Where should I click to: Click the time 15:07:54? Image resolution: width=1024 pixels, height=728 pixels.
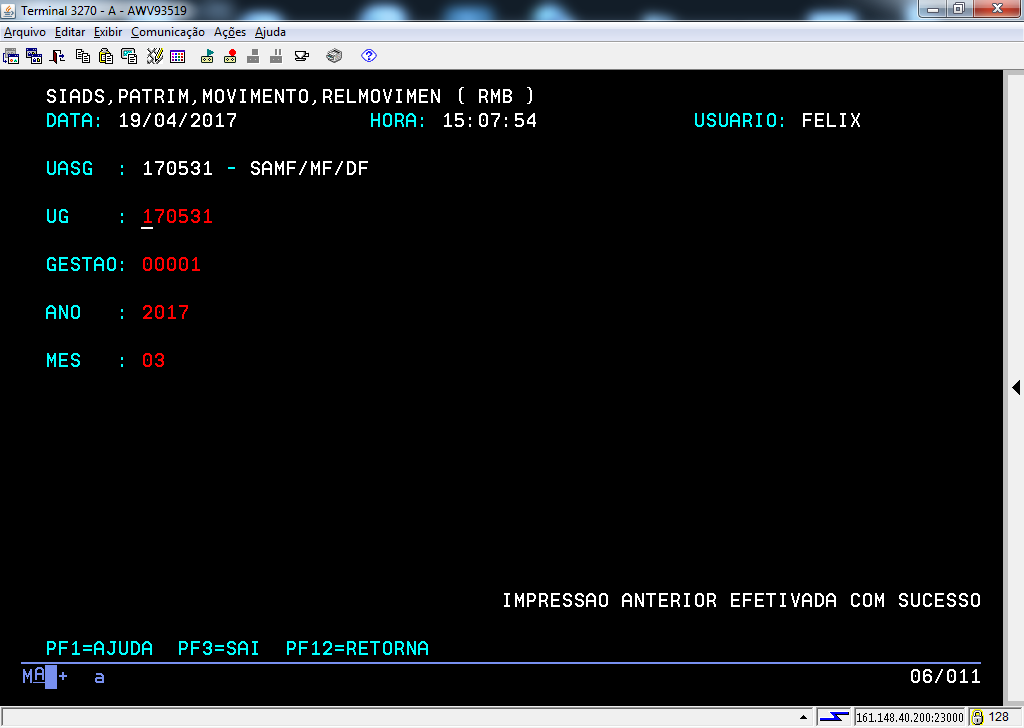tap(490, 121)
